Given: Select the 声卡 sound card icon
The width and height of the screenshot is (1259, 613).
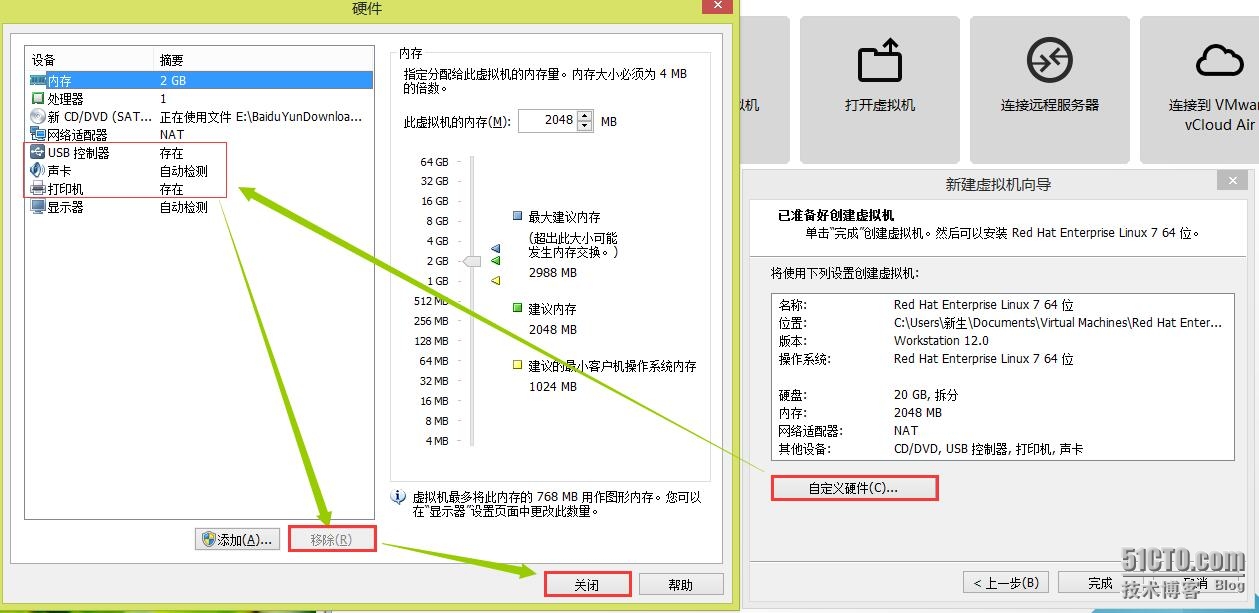Looking at the screenshot, I should click(38, 170).
